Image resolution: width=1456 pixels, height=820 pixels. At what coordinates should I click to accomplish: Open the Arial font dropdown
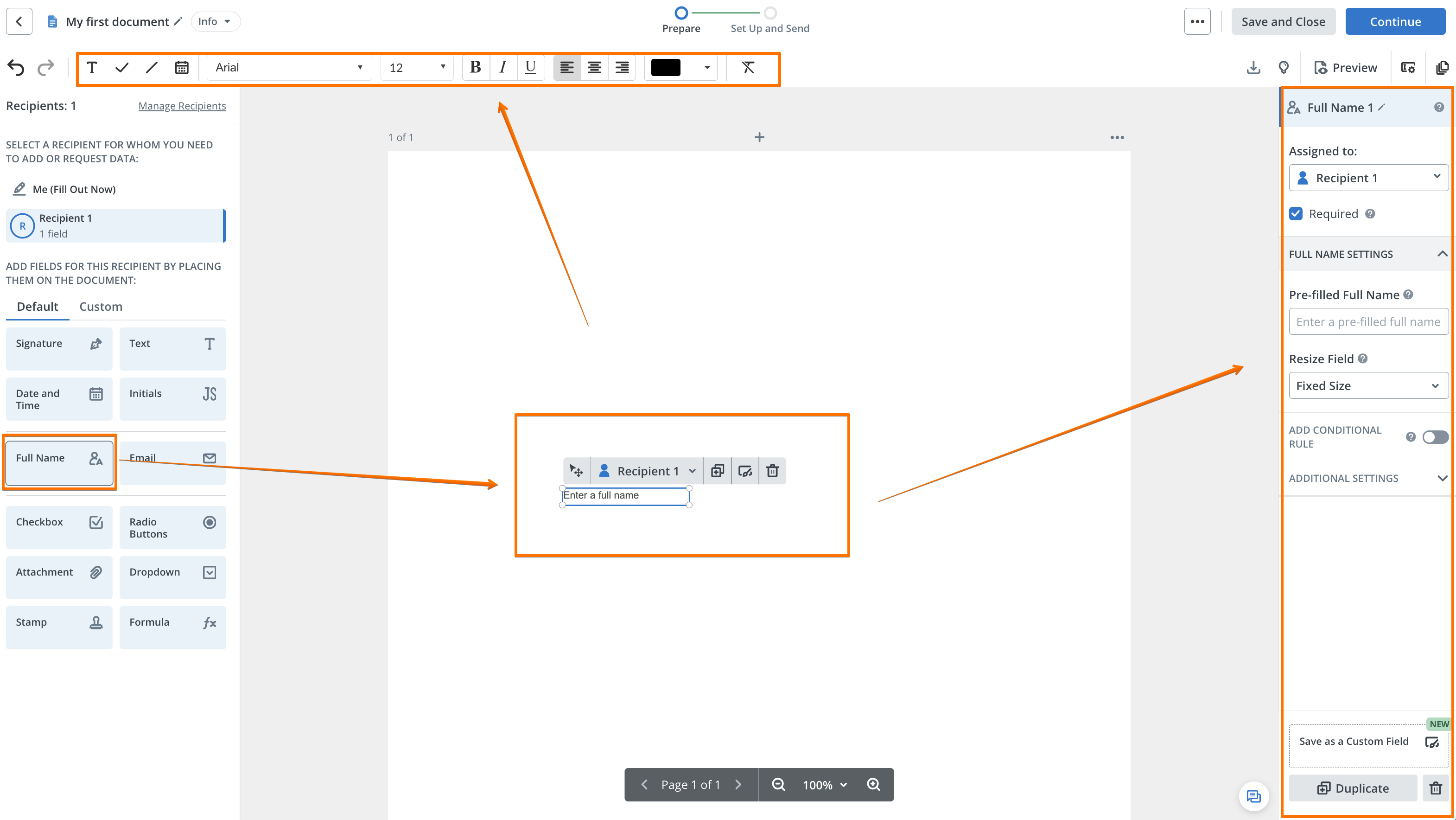[x=288, y=68]
